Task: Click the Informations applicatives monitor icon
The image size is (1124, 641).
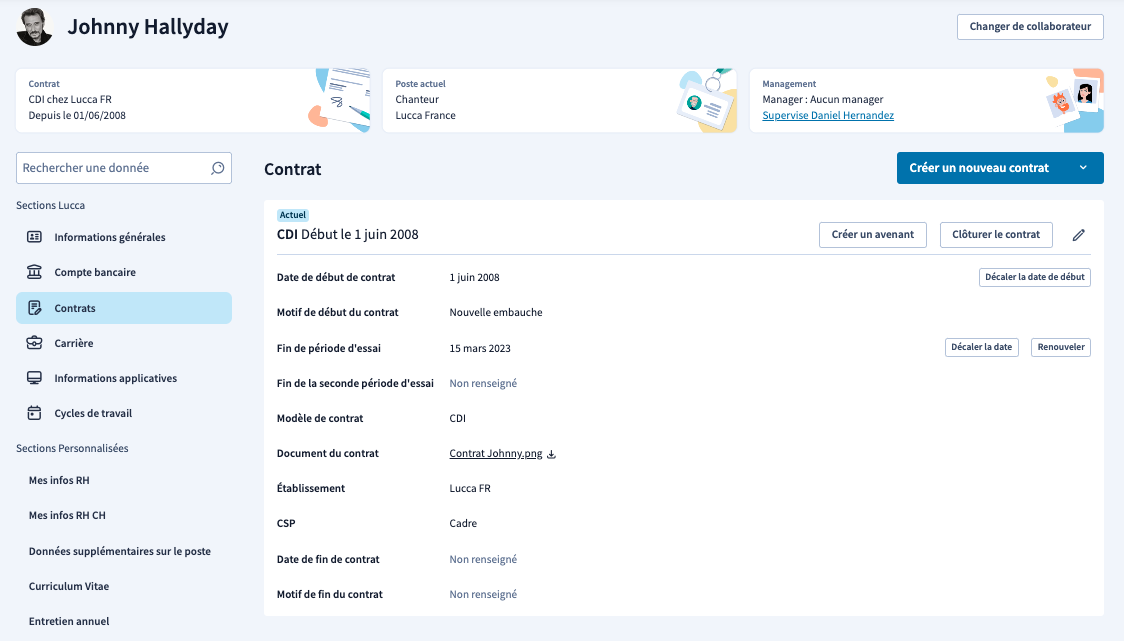Action: (x=34, y=378)
